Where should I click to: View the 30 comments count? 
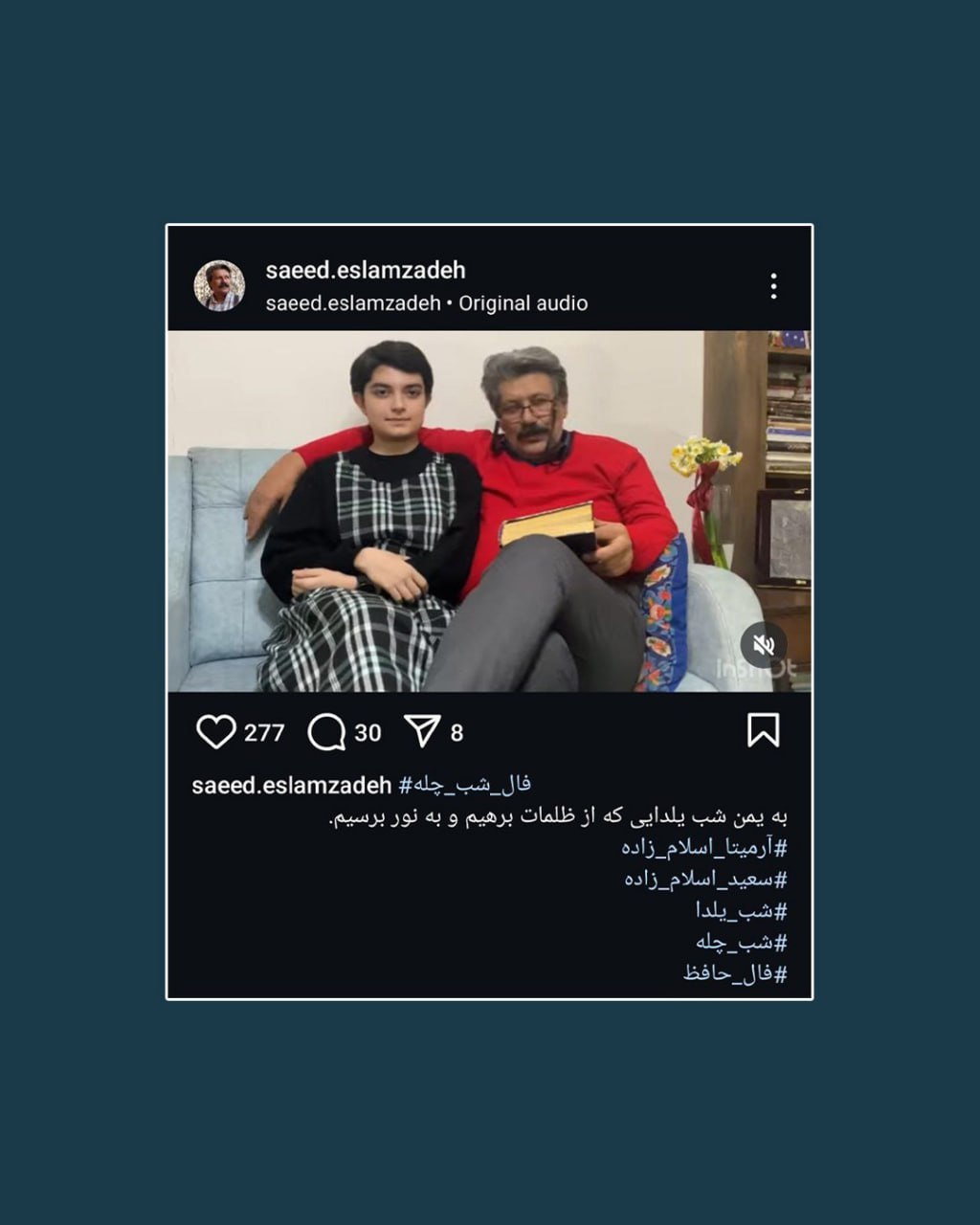click(367, 733)
